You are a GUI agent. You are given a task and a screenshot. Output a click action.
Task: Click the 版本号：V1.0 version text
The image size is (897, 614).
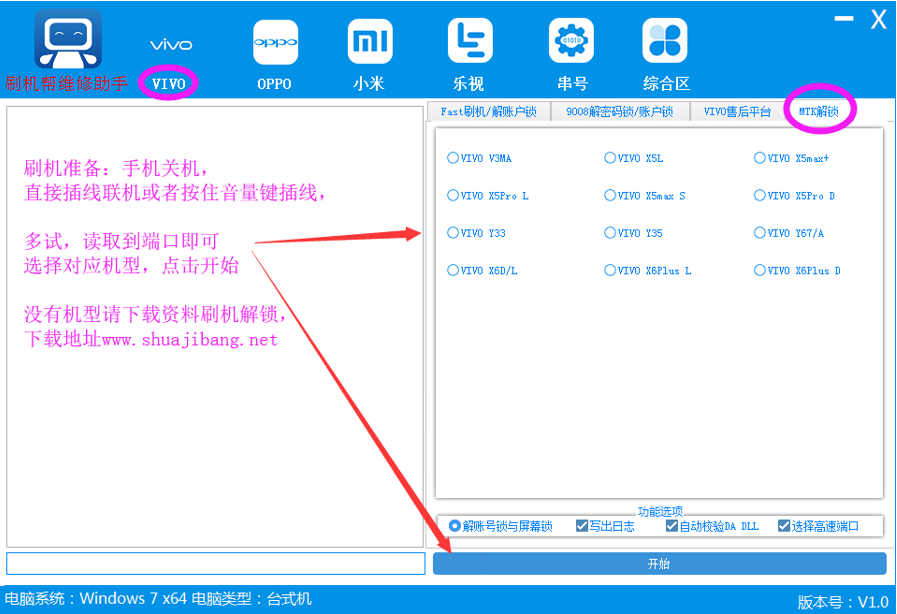tap(843, 602)
